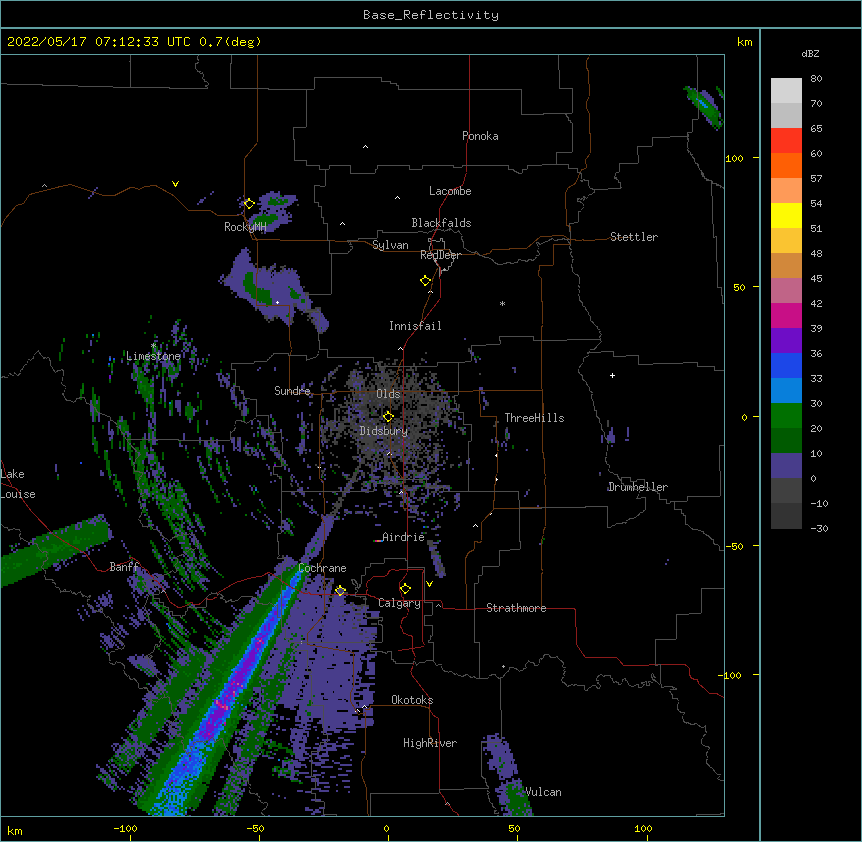The image size is (862, 842).
Task: Select the Lake Louise label
Action: tap(18, 484)
